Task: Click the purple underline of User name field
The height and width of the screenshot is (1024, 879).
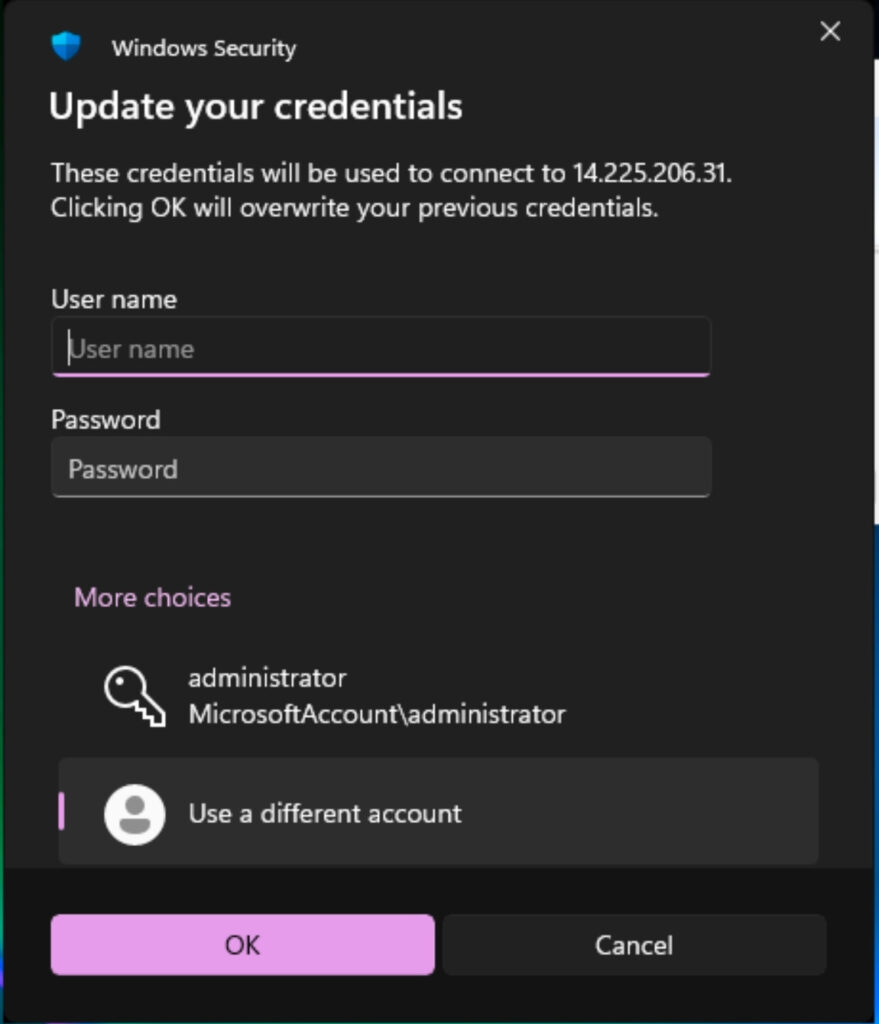Action: point(380,373)
